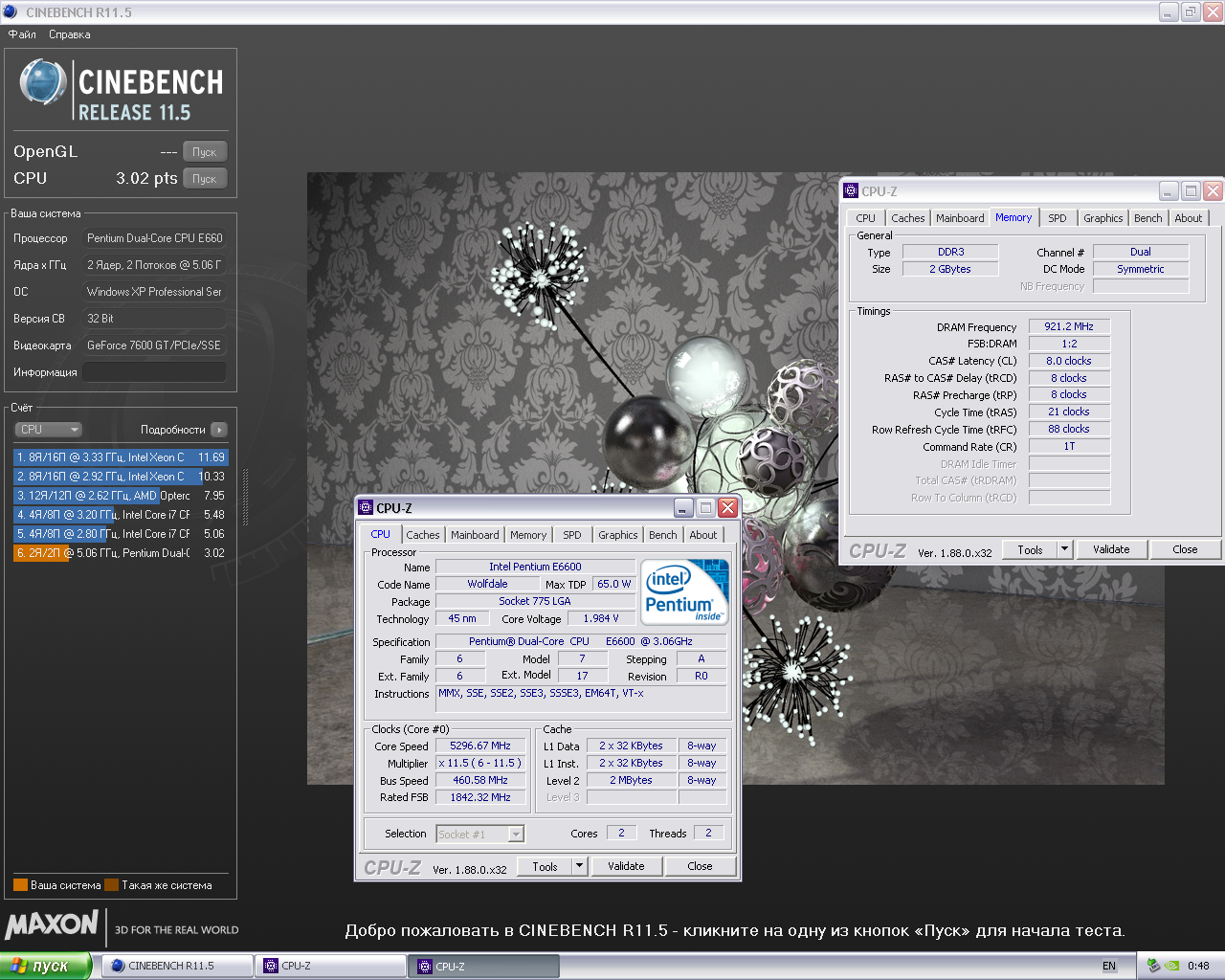The height and width of the screenshot is (980, 1225).
Task: Switch to CINEBENCH R11.5 taskbar button
Action: click(177, 967)
